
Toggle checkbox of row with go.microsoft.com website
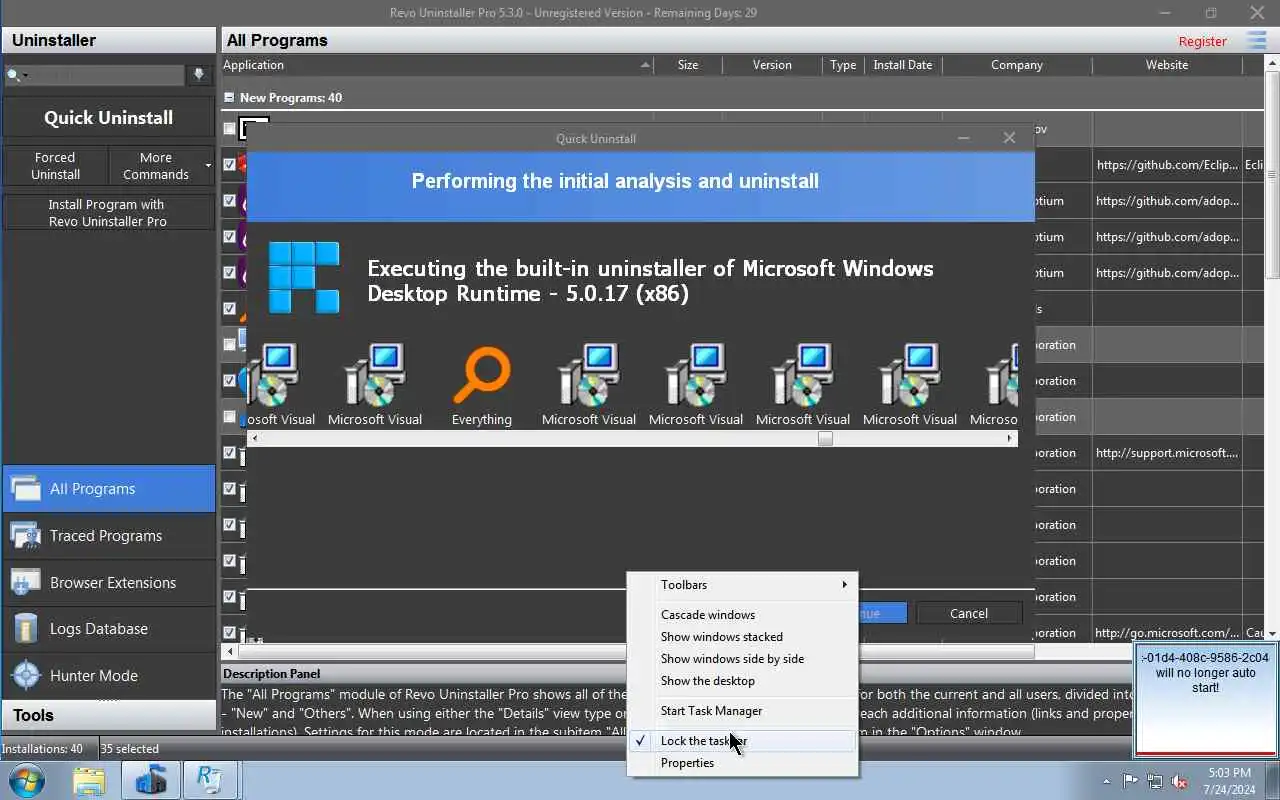[x=230, y=633]
